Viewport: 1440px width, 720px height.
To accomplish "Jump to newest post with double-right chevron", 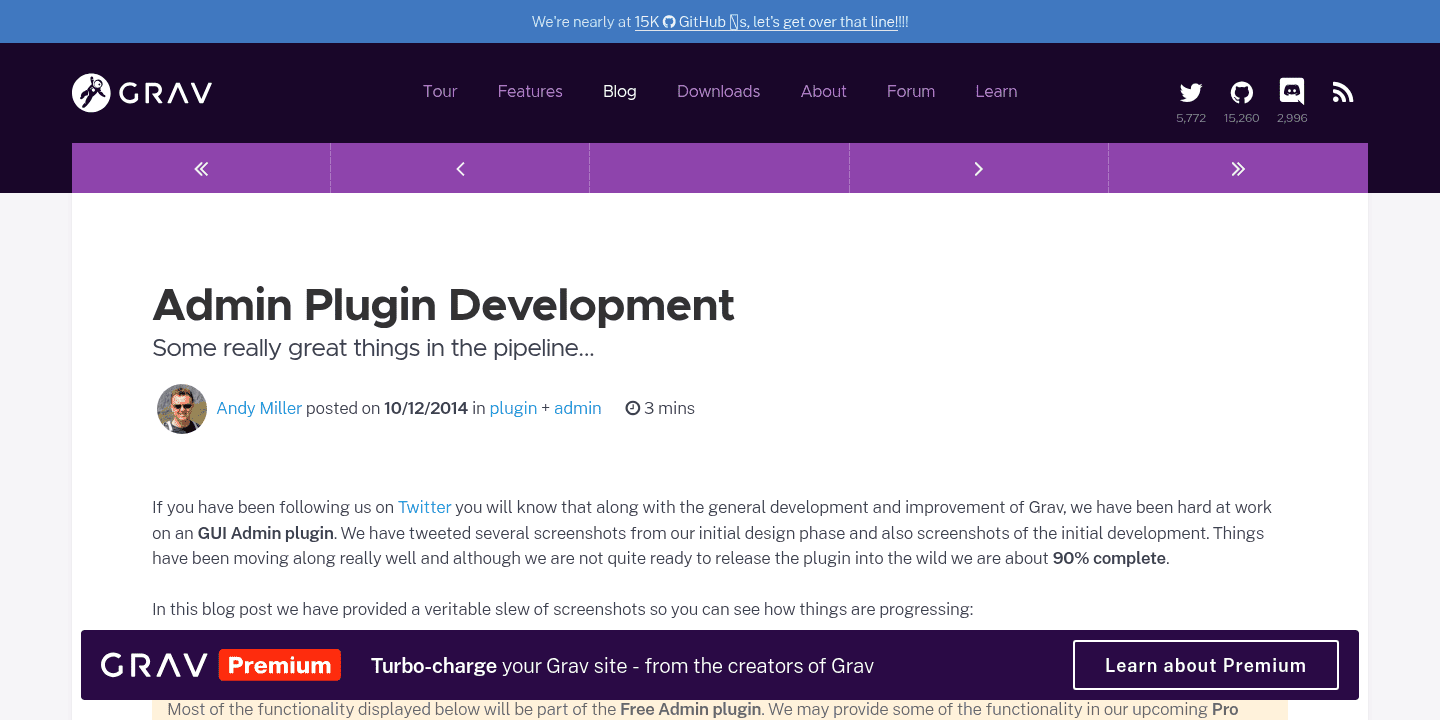I will pyautogui.click(x=1238, y=168).
